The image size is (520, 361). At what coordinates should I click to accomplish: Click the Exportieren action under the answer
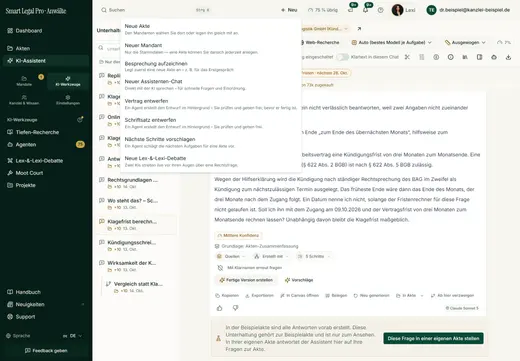click(x=259, y=296)
